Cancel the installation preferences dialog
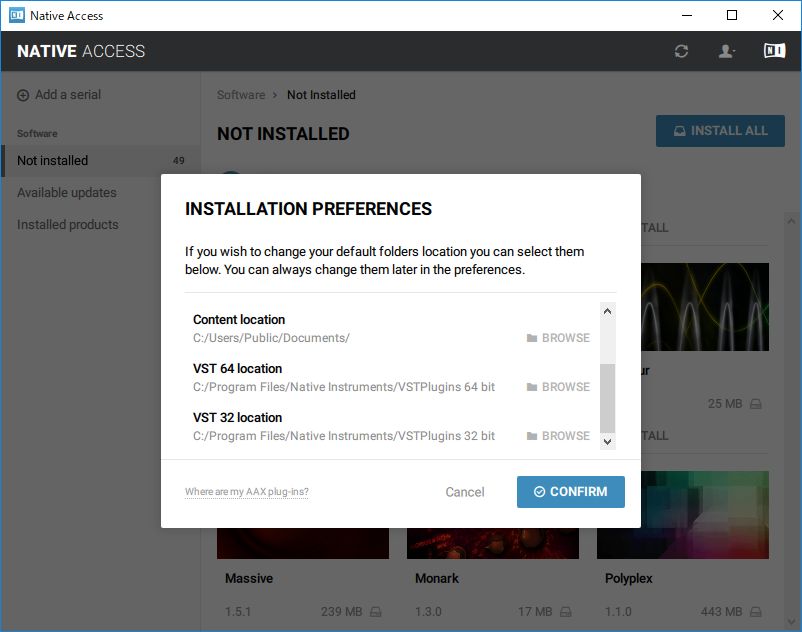 464,492
